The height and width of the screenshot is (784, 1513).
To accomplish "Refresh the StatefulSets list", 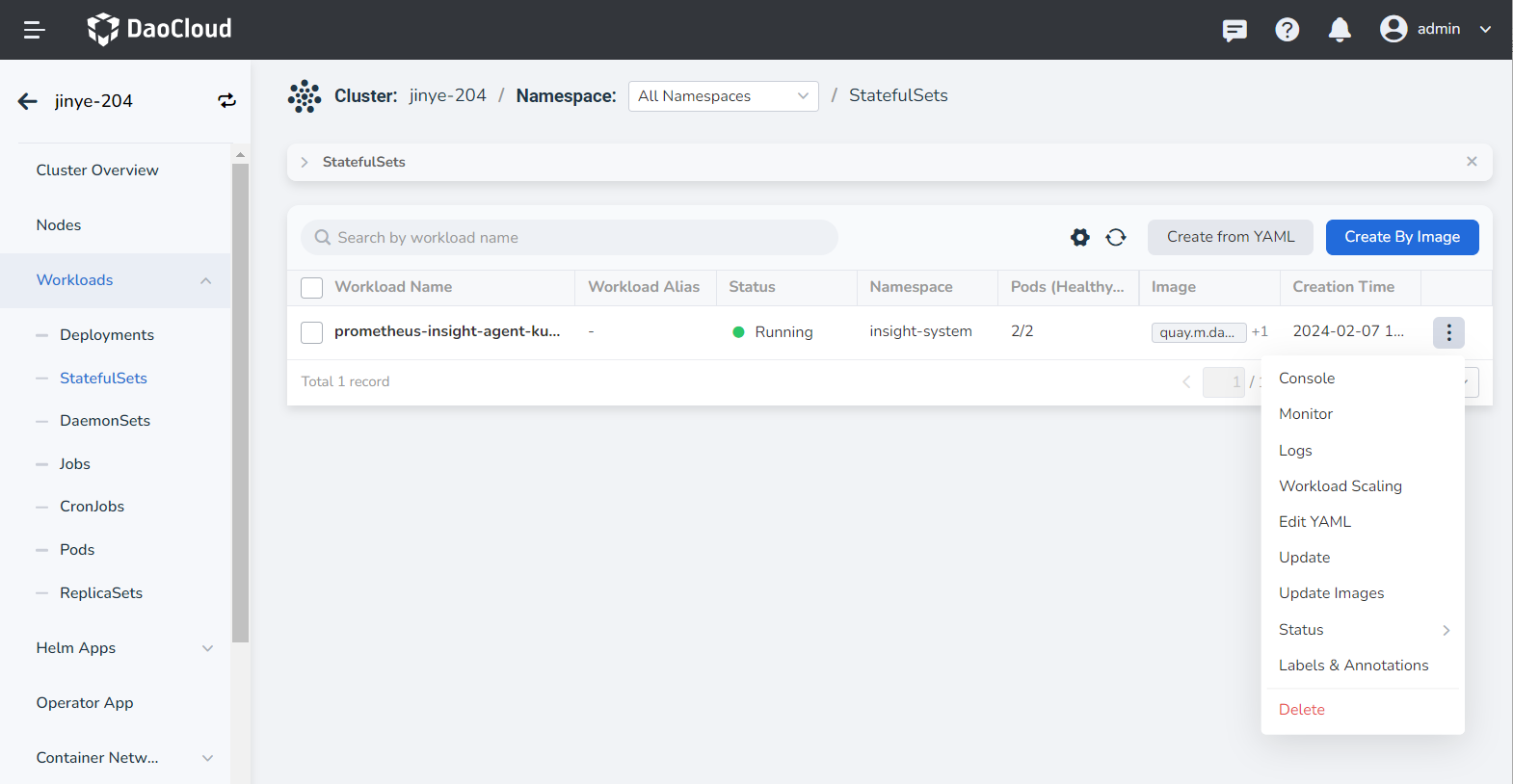I will (1116, 237).
